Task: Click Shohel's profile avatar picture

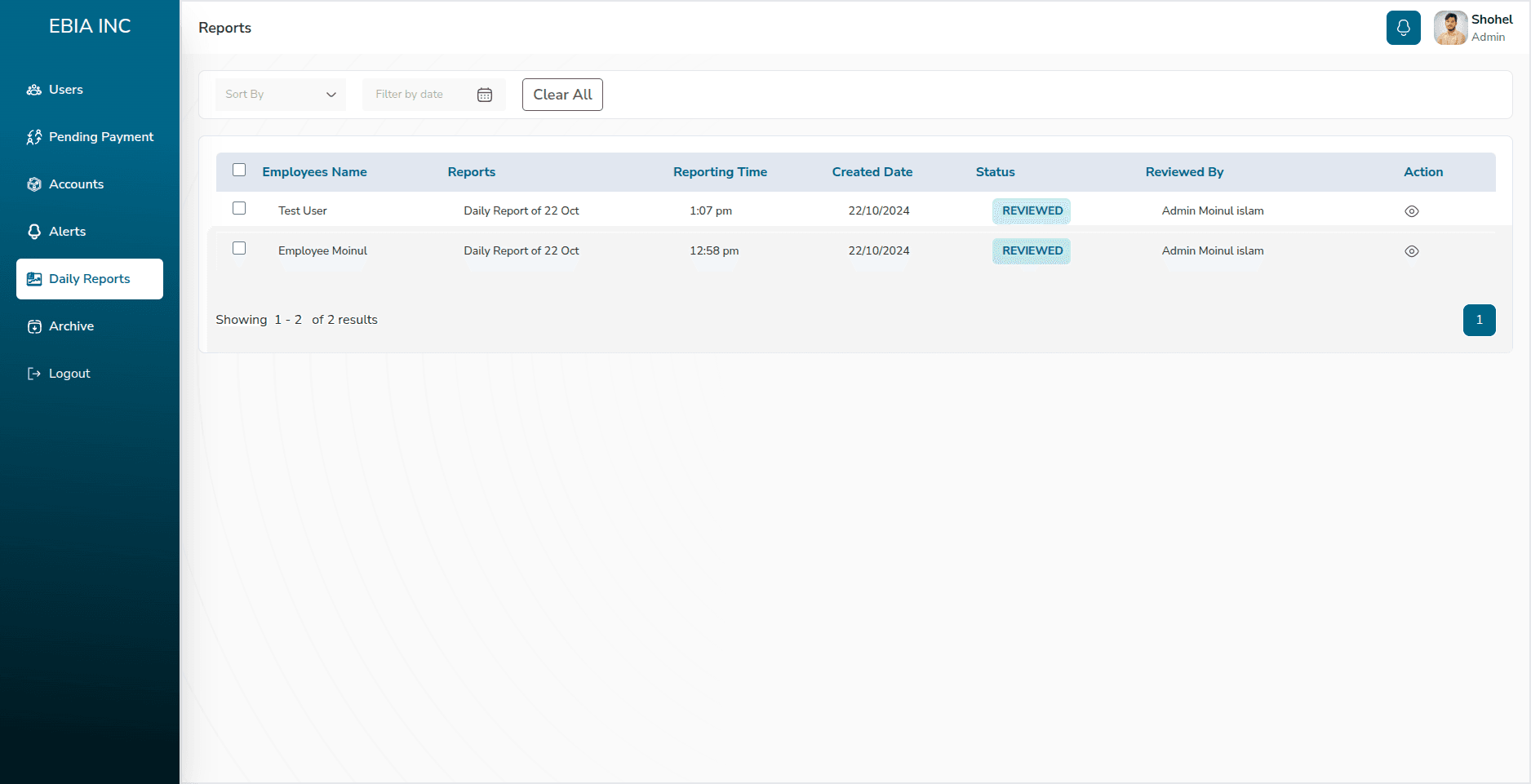Action: tap(1450, 28)
